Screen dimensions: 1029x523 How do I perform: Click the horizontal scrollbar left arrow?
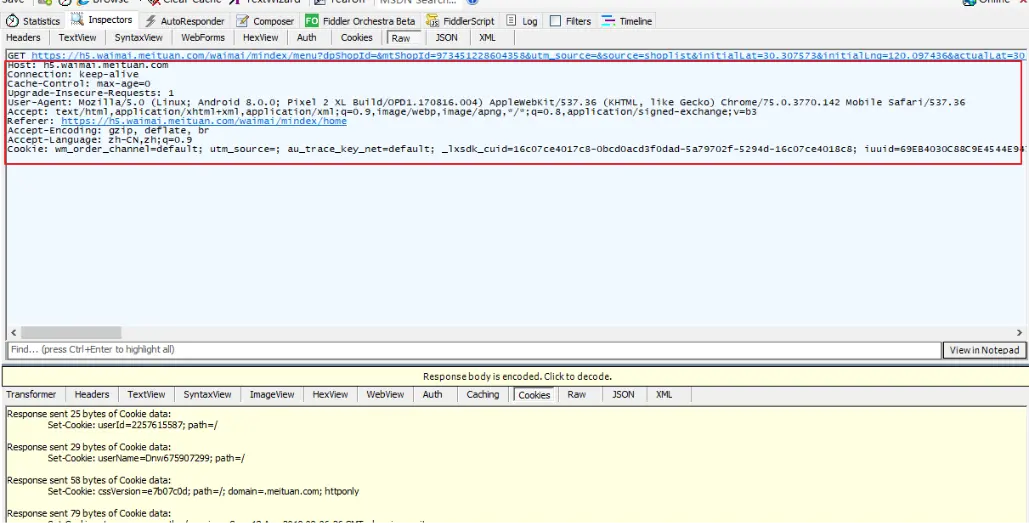pos(14,333)
